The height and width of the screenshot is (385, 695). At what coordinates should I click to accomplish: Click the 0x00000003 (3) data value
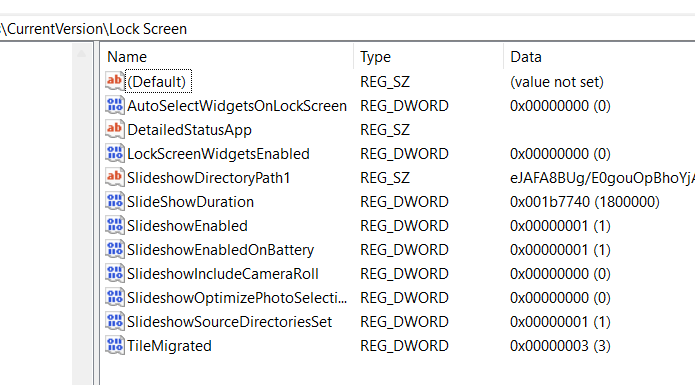(560, 346)
